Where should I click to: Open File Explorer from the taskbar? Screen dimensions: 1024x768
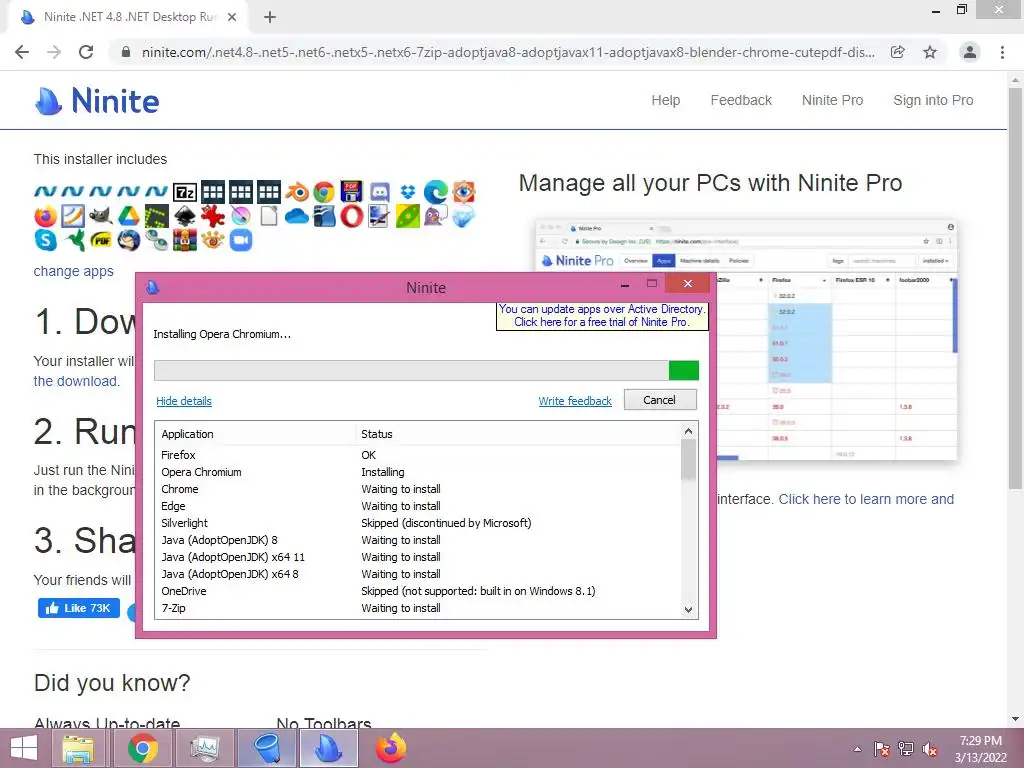78,748
